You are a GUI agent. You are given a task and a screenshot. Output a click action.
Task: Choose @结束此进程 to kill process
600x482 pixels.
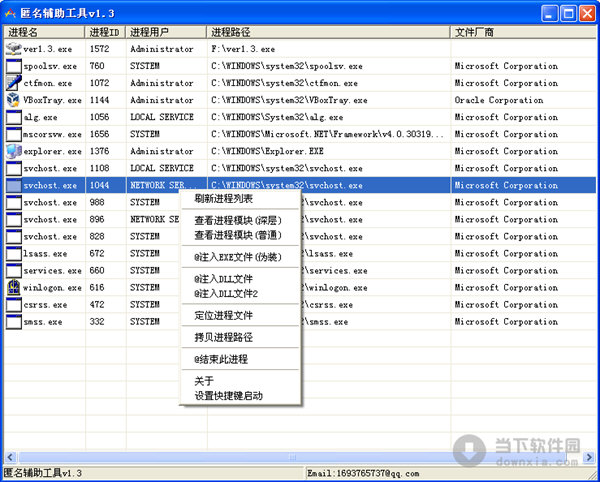point(240,359)
